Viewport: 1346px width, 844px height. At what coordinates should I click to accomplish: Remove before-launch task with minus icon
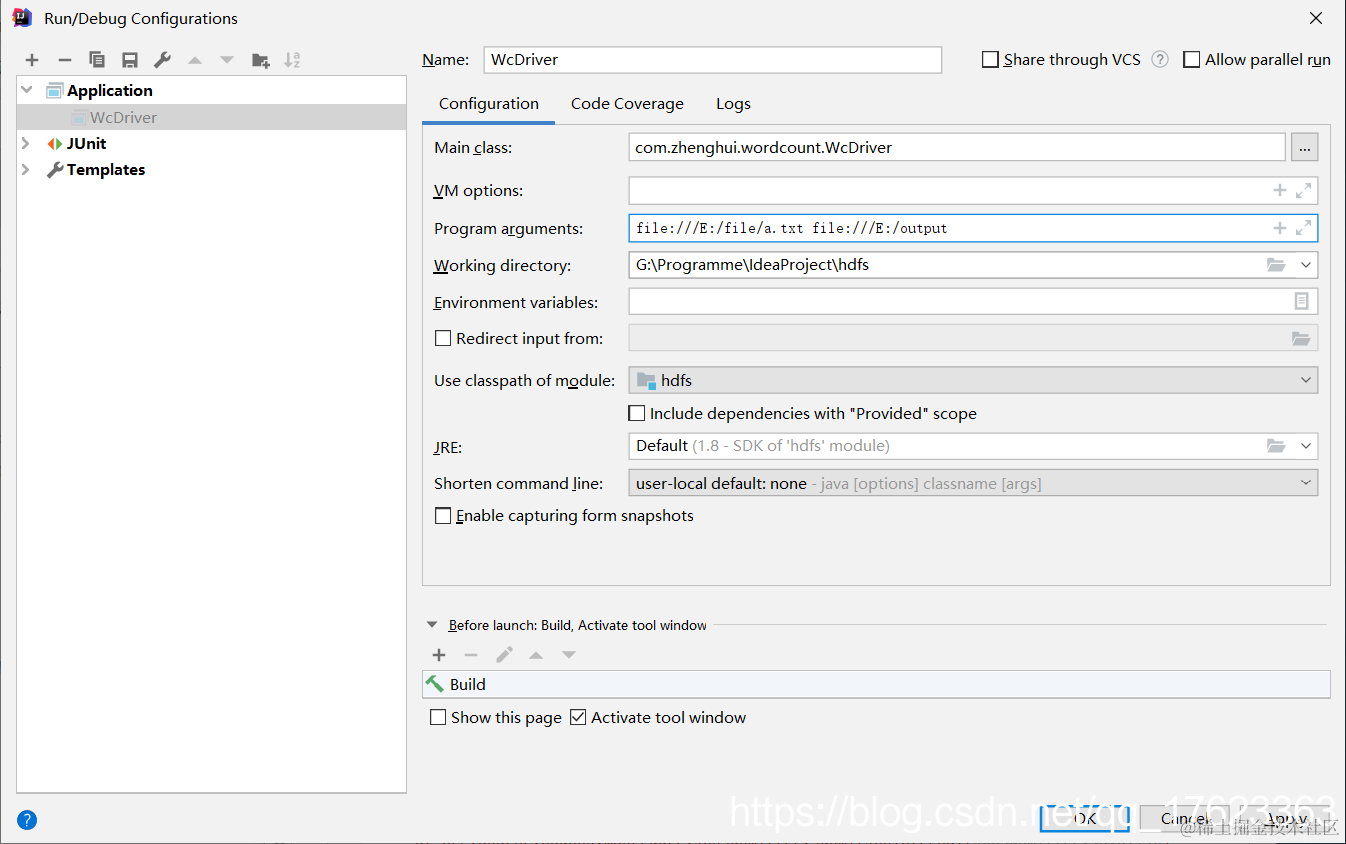tap(471, 655)
